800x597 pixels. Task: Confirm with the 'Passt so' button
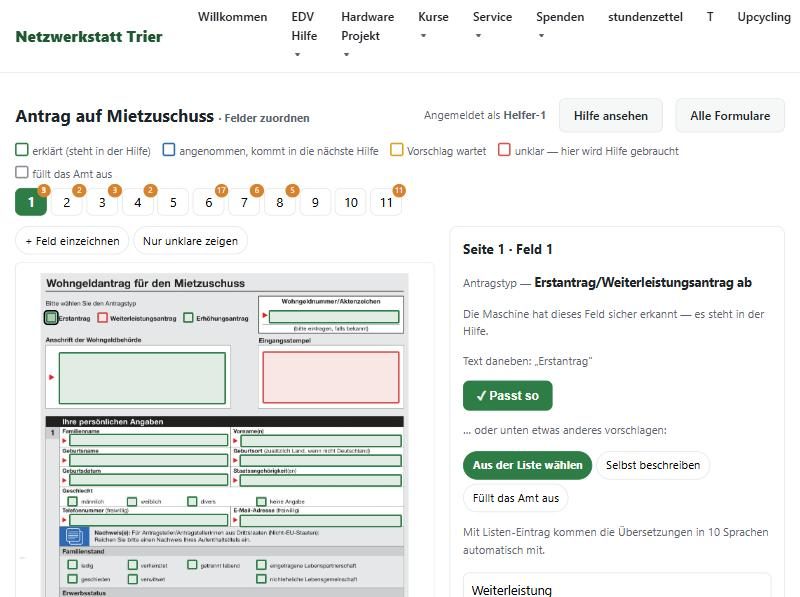508,395
